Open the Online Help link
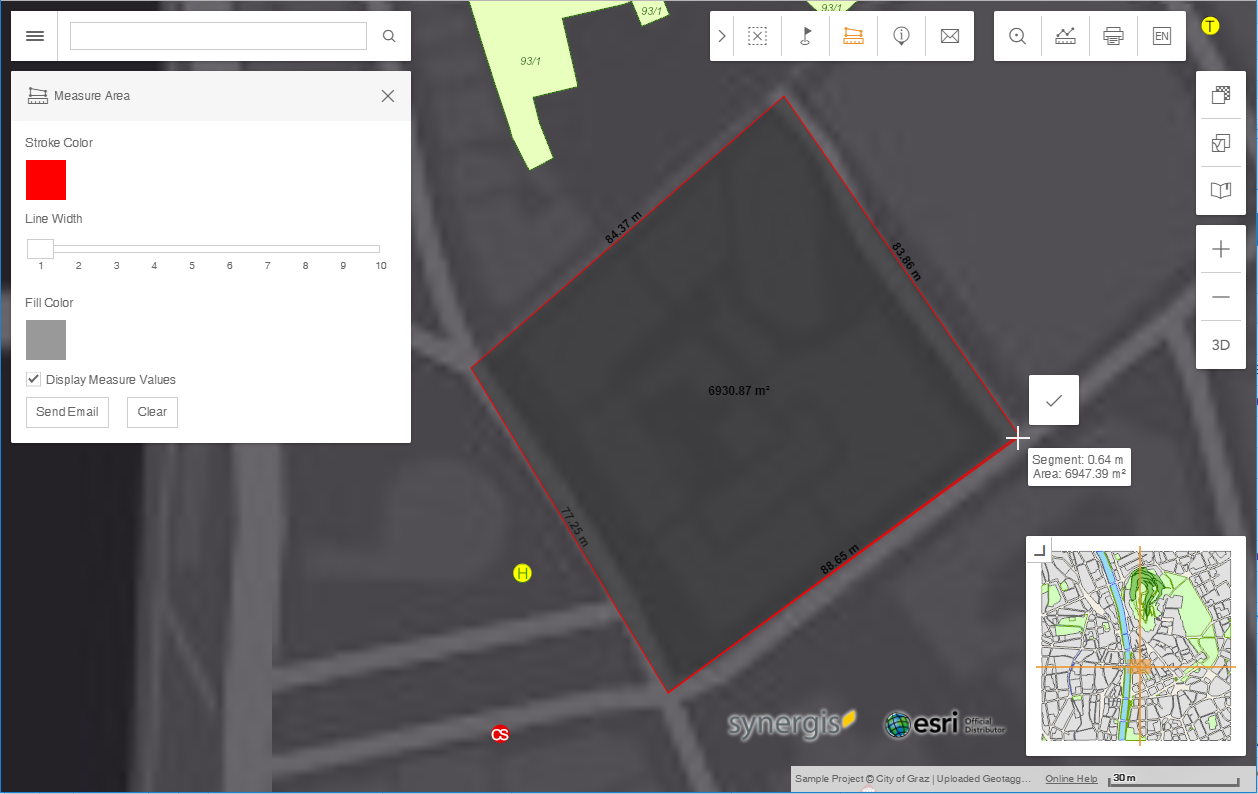Viewport: 1258px width, 794px height. click(1070, 778)
